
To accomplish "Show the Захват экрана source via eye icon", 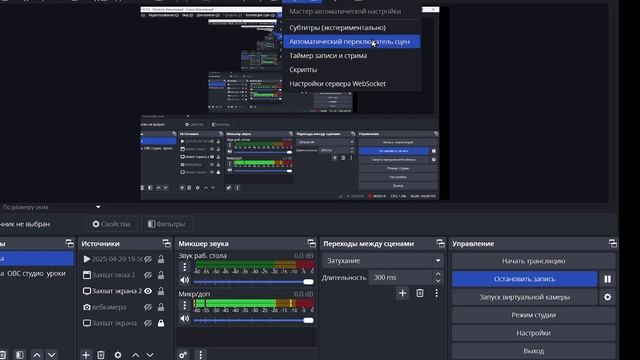I will pos(148,323).
